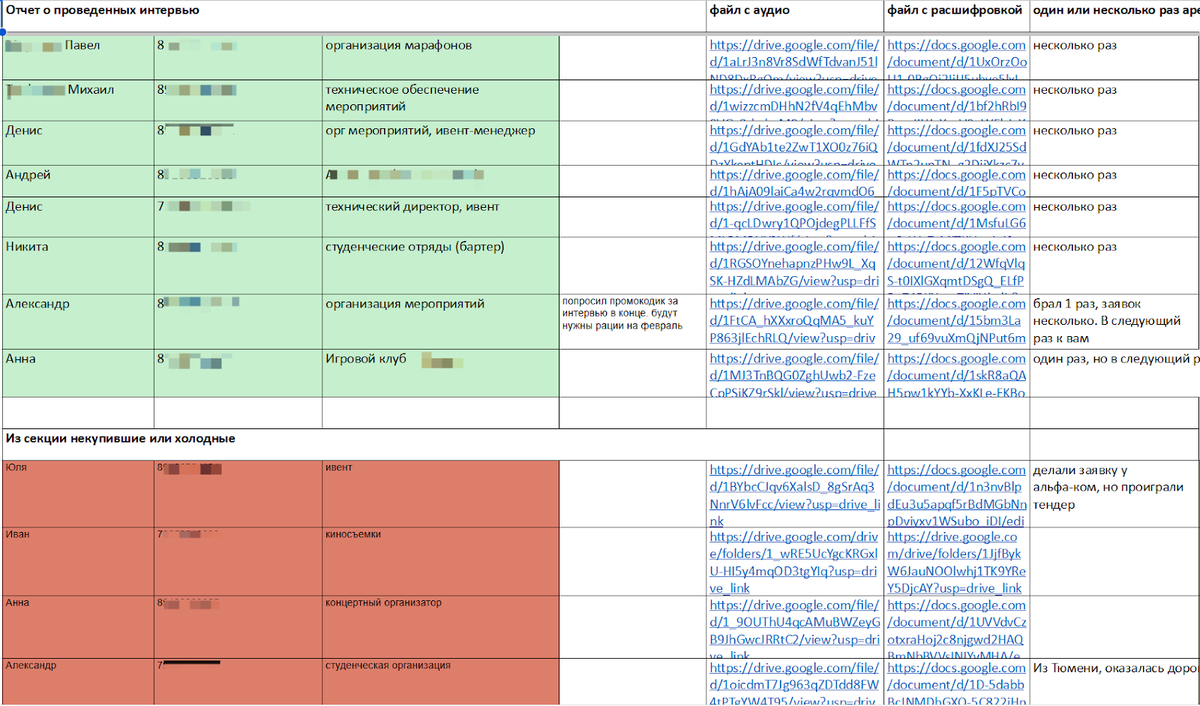The width and height of the screenshot is (1200, 706).
Task: Select the name cell 'Павел'
Action: [x=78, y=57]
